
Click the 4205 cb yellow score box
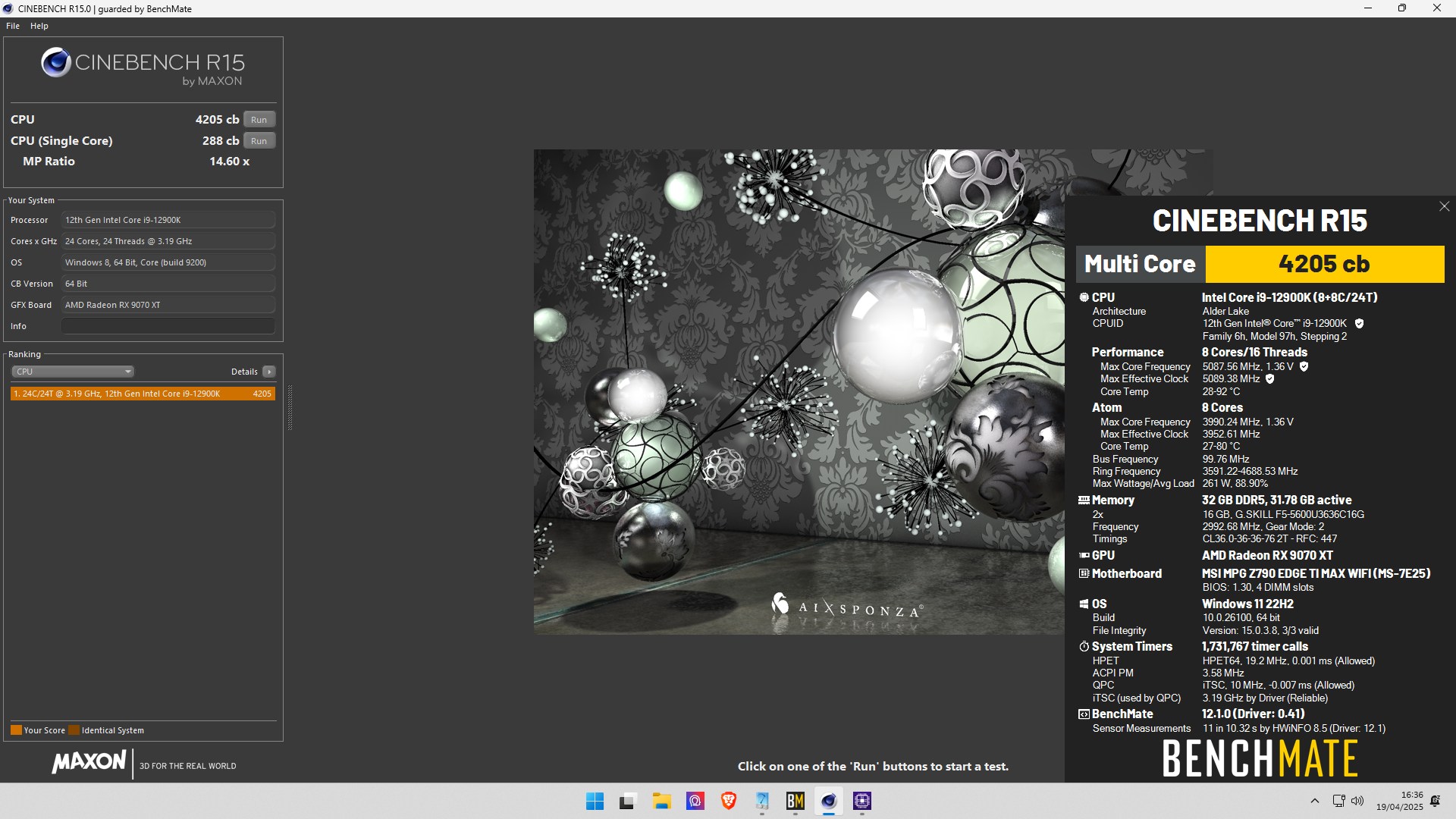1324,264
